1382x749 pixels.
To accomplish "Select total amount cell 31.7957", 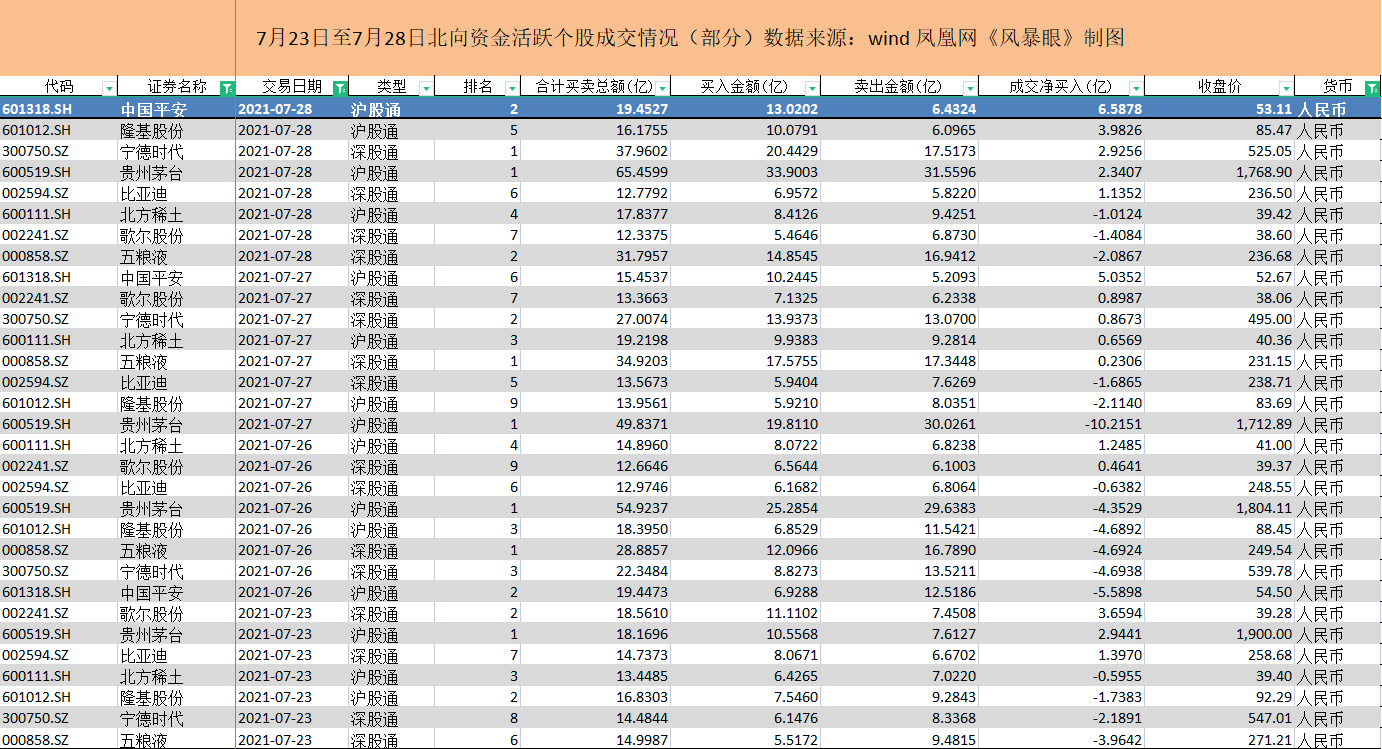I will point(596,256).
